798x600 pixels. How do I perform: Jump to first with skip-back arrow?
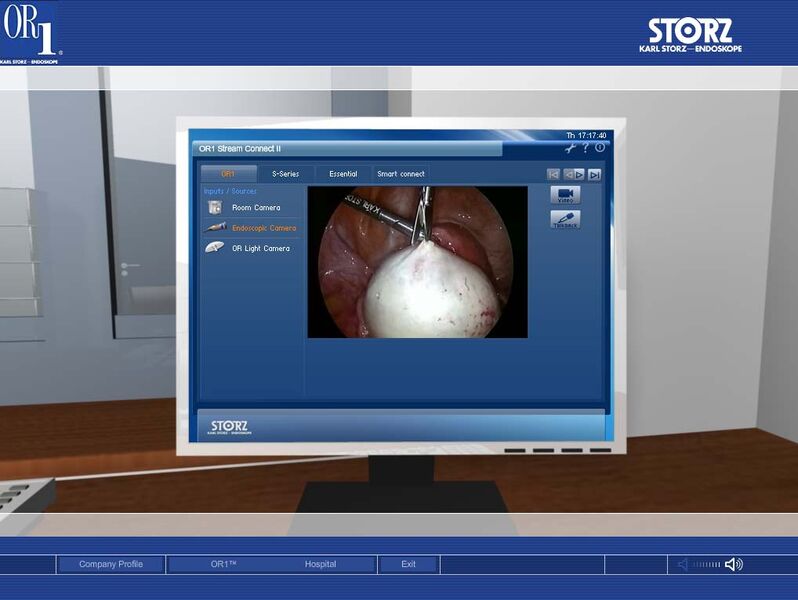point(553,174)
